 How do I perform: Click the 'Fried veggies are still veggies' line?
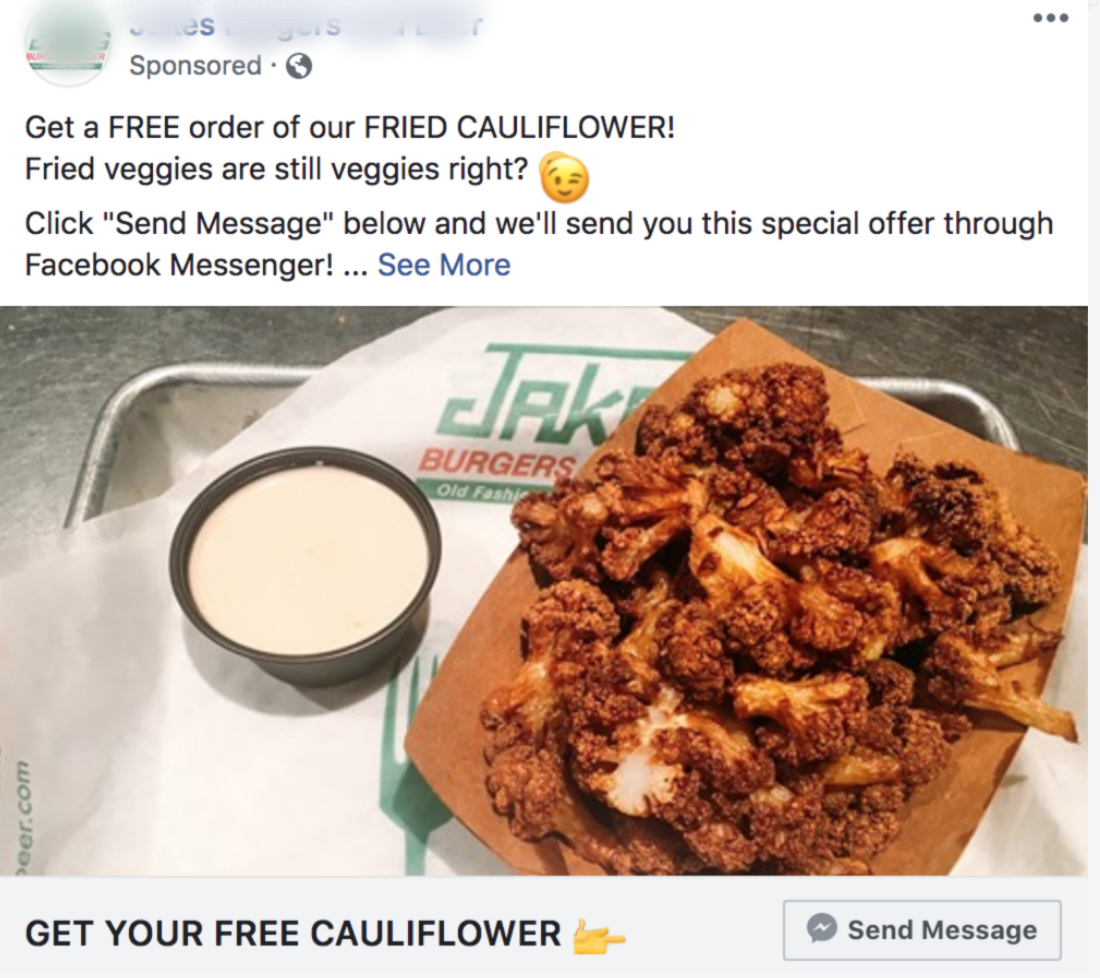[276, 169]
